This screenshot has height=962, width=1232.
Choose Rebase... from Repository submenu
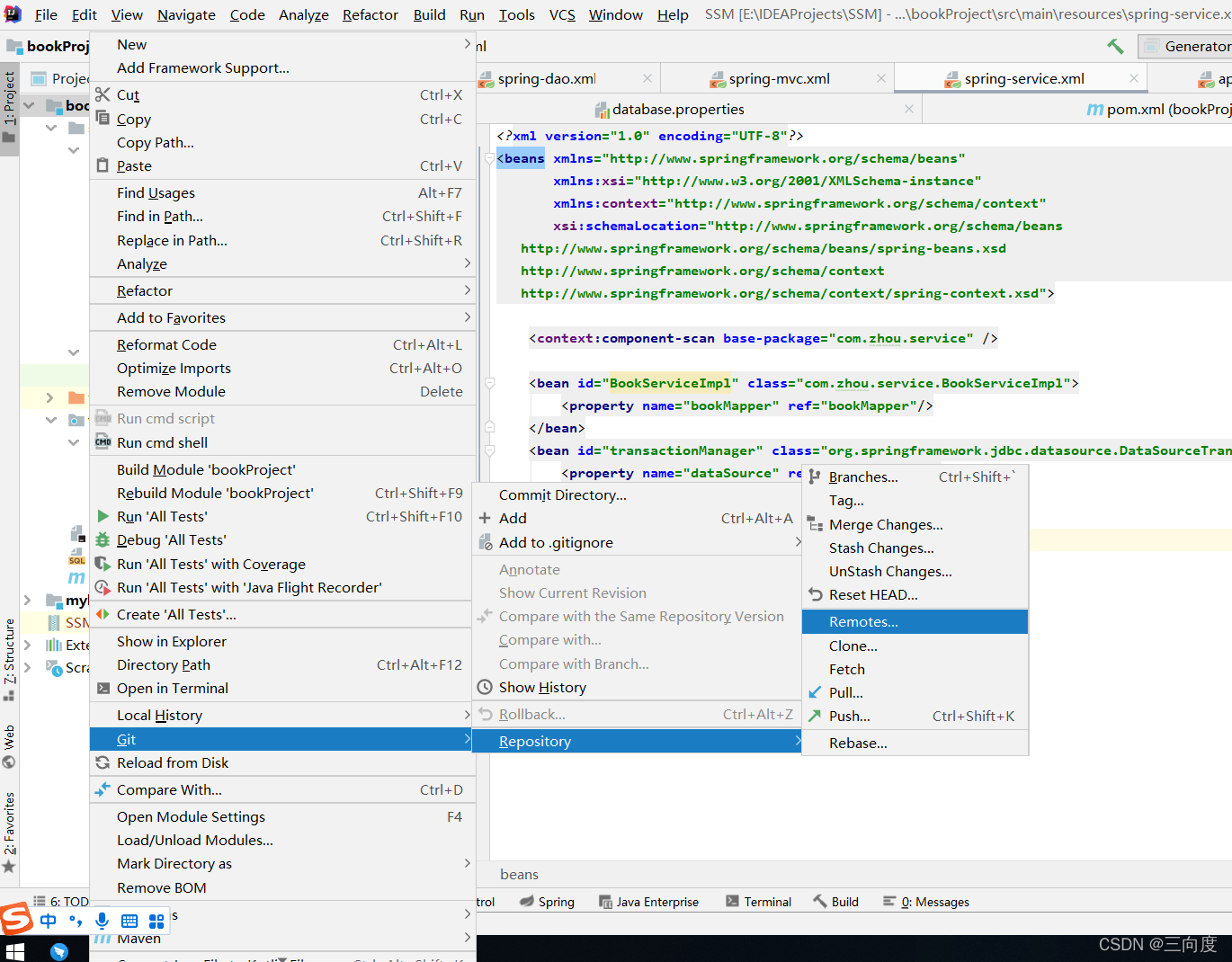pyautogui.click(x=915, y=743)
